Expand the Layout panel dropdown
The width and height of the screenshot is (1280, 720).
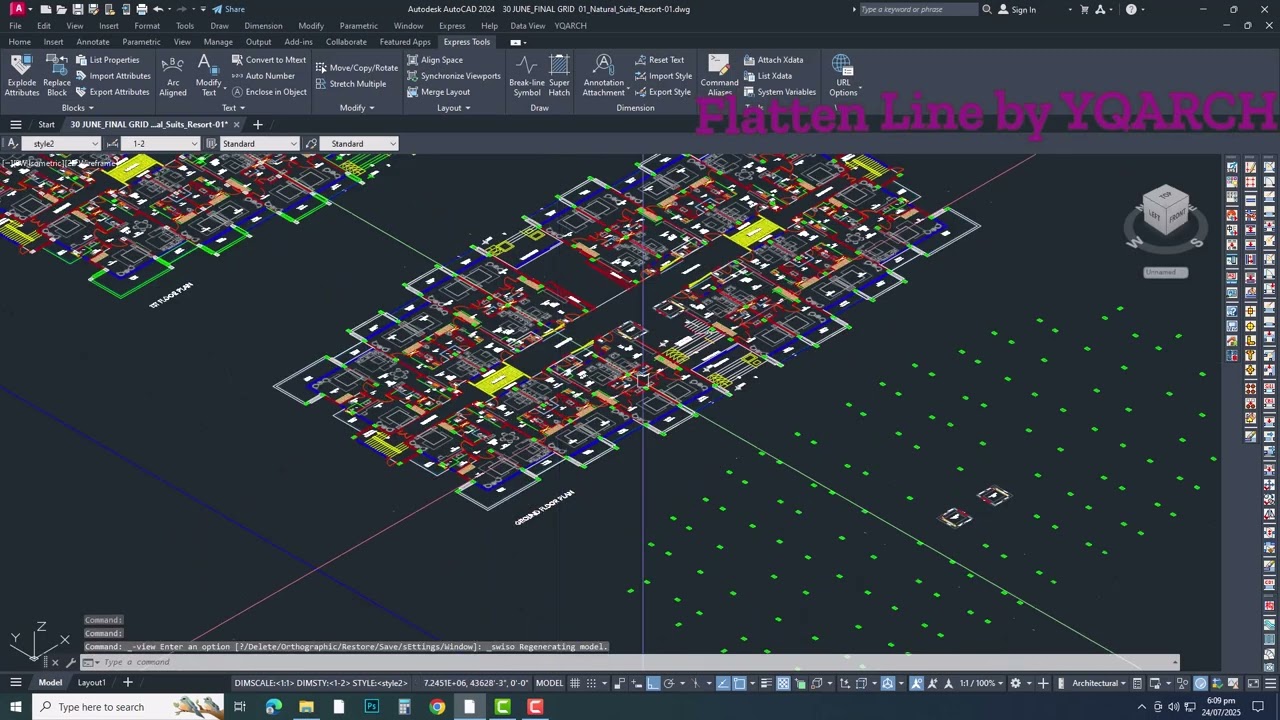pyautogui.click(x=453, y=108)
